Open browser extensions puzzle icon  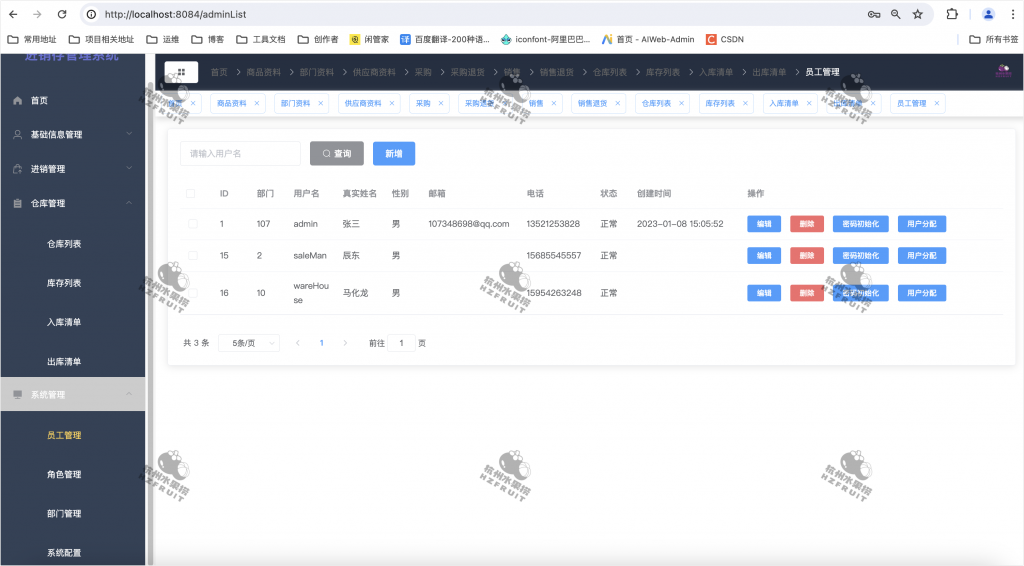point(952,14)
